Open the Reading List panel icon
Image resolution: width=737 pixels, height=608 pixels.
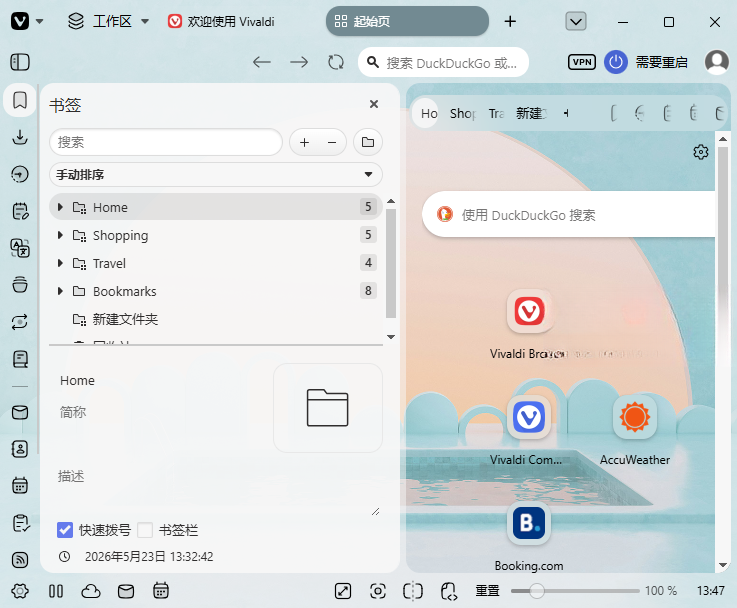20,359
